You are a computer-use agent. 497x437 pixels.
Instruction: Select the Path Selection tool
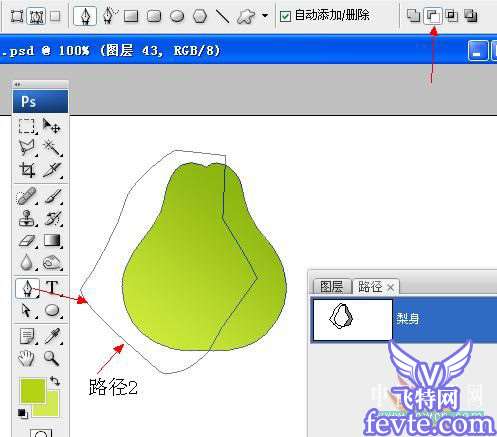click(x=26, y=310)
